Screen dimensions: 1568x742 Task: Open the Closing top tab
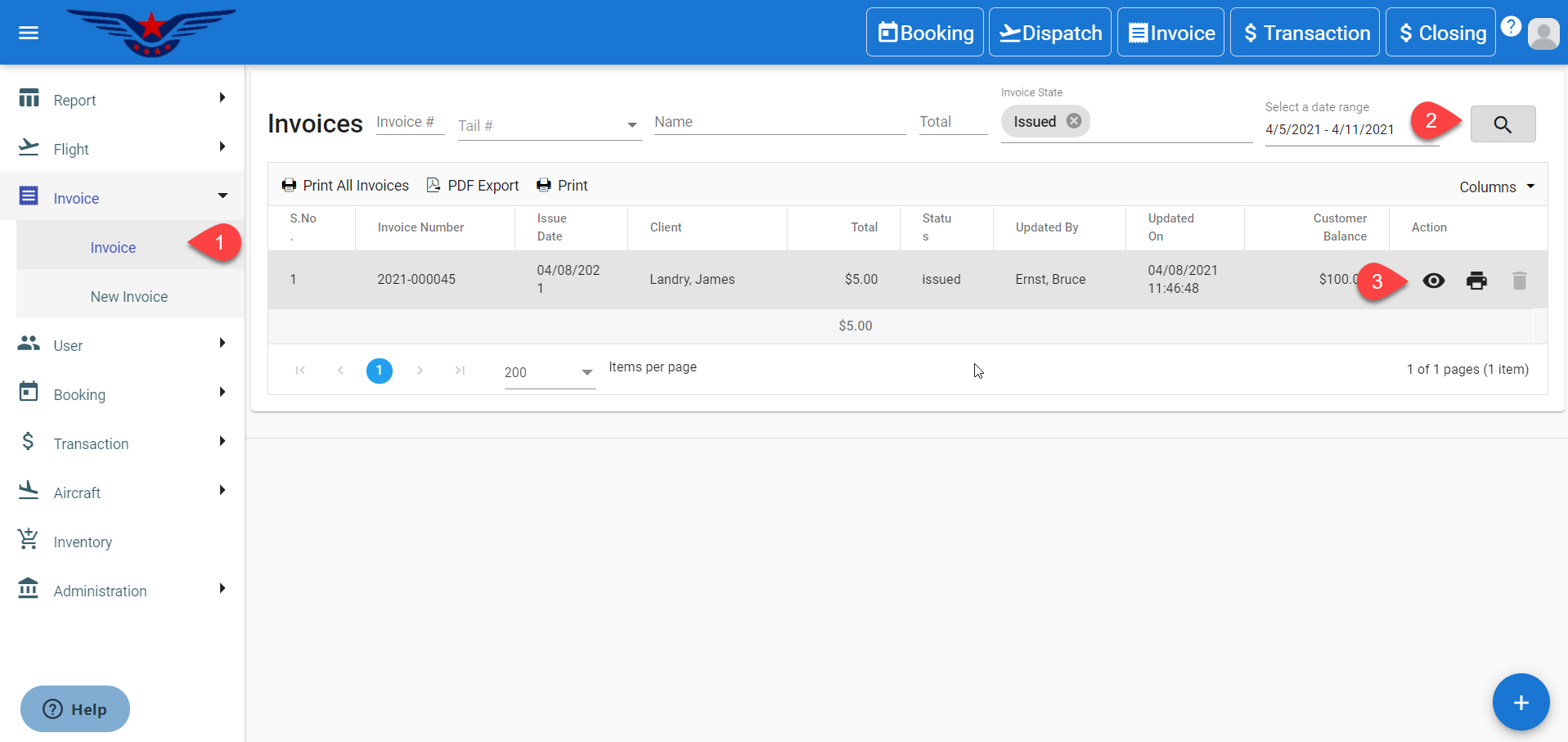pyautogui.click(x=1440, y=33)
